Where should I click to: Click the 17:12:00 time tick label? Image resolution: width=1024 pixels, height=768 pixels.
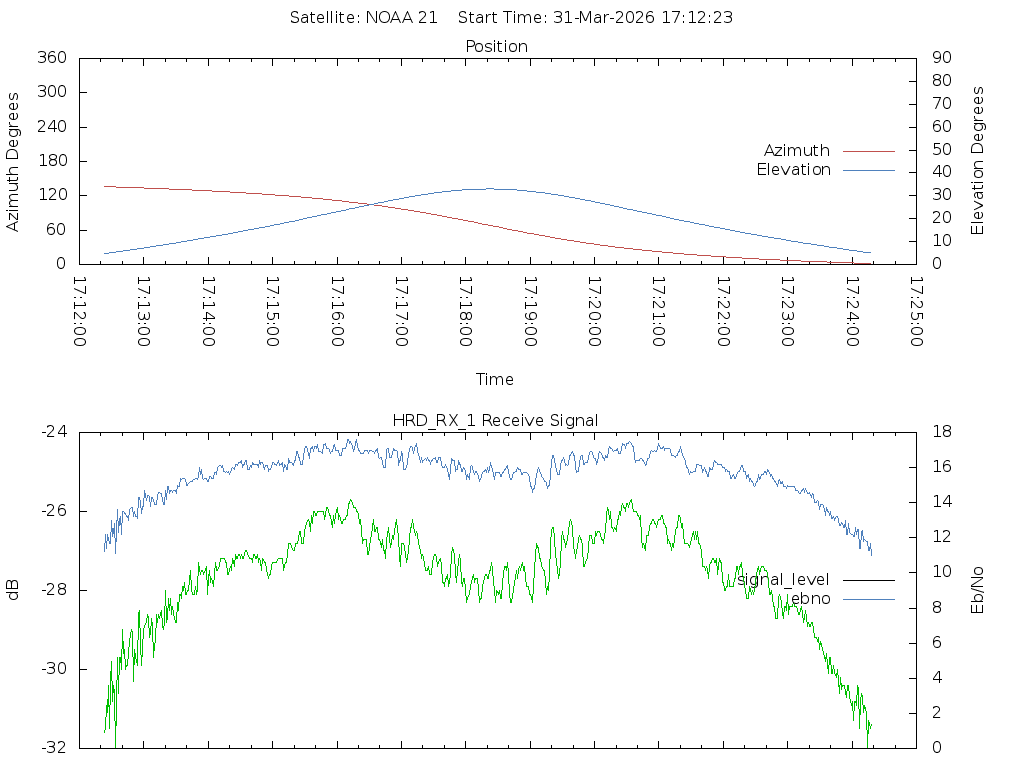tap(79, 312)
